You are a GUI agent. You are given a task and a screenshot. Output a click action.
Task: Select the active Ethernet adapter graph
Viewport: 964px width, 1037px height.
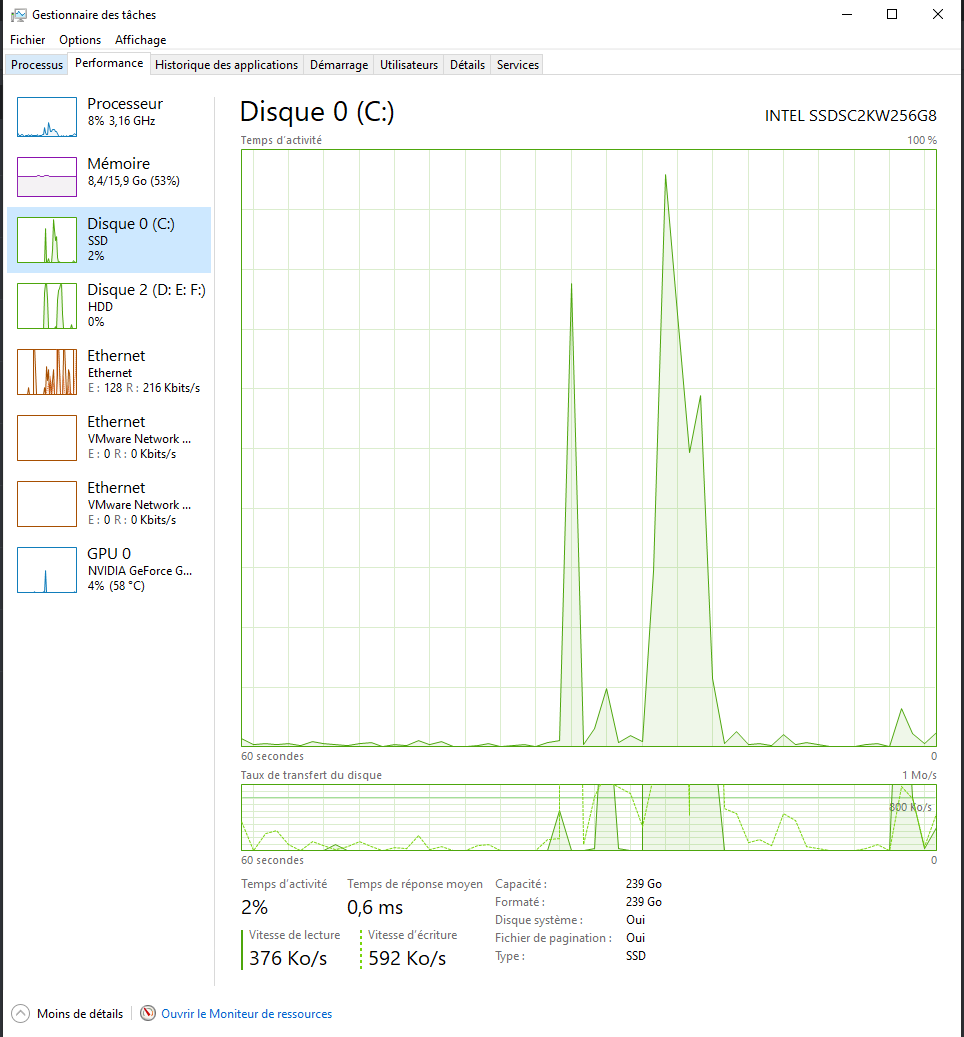pyautogui.click(x=108, y=371)
